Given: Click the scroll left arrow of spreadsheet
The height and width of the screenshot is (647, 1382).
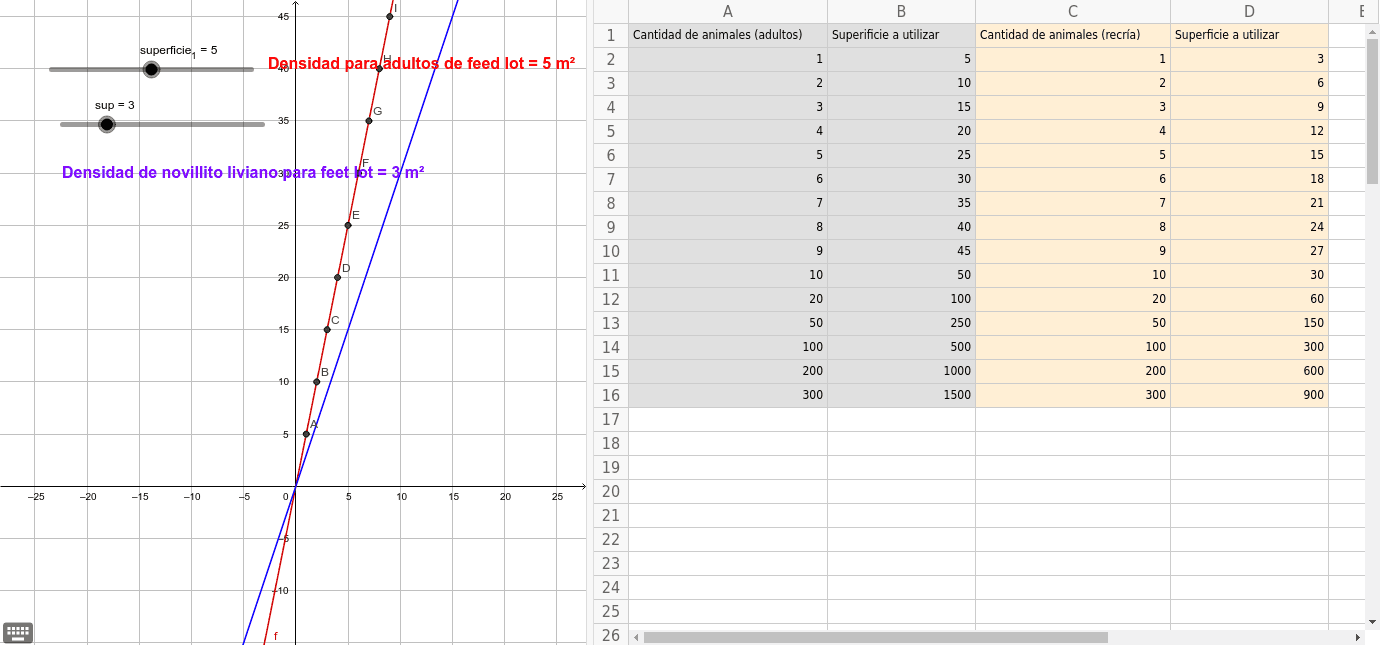Looking at the screenshot, I should (x=635, y=637).
